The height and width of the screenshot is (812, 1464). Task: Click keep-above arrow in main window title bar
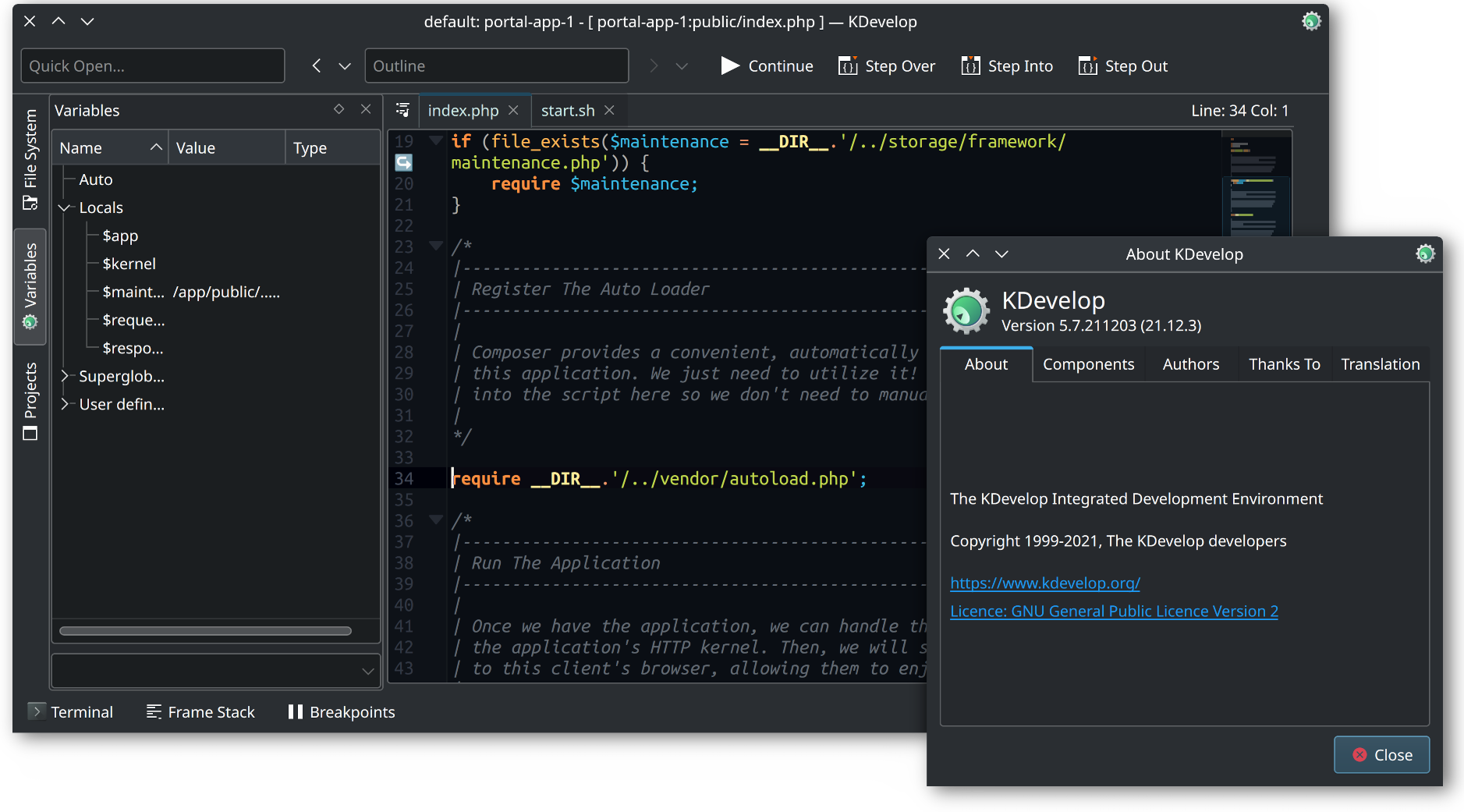tap(58, 21)
